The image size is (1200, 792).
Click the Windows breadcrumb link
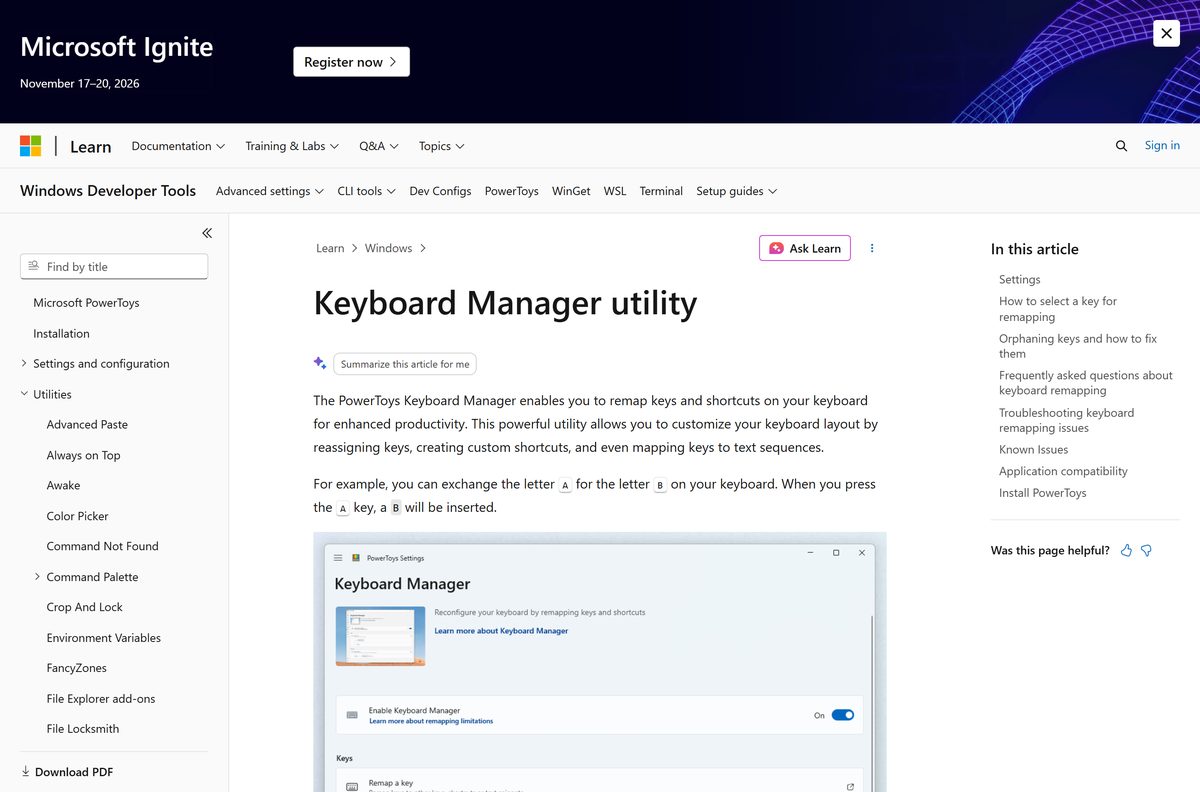click(x=388, y=248)
